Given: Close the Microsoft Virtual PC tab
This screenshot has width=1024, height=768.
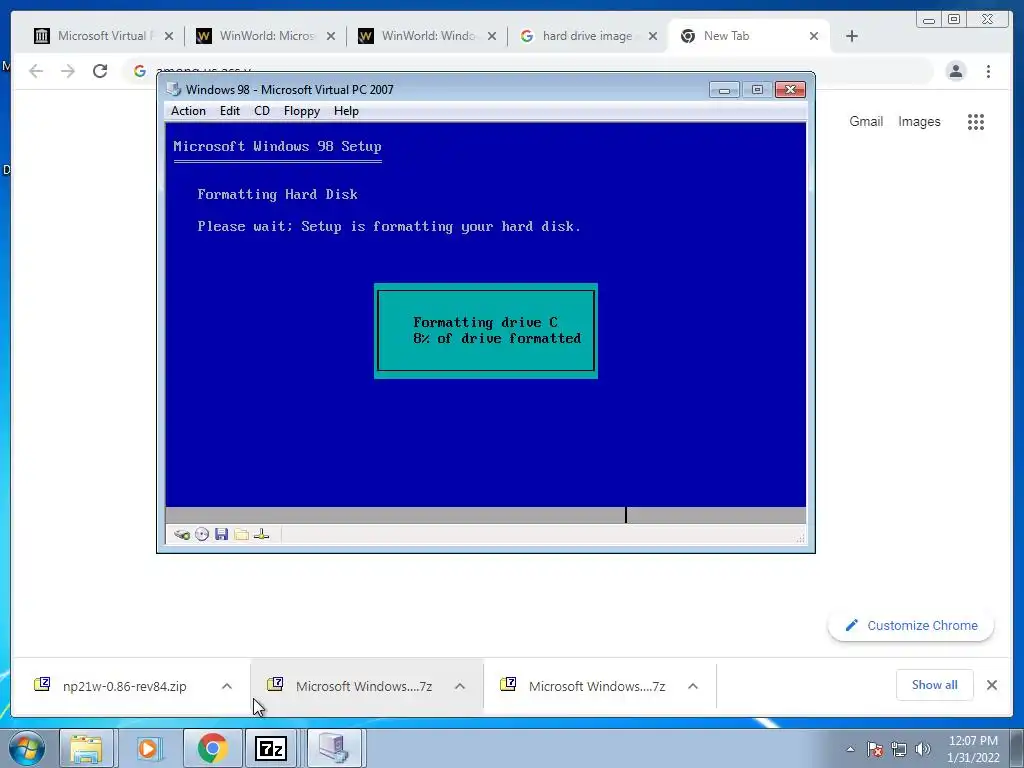Looking at the screenshot, I should (169, 36).
